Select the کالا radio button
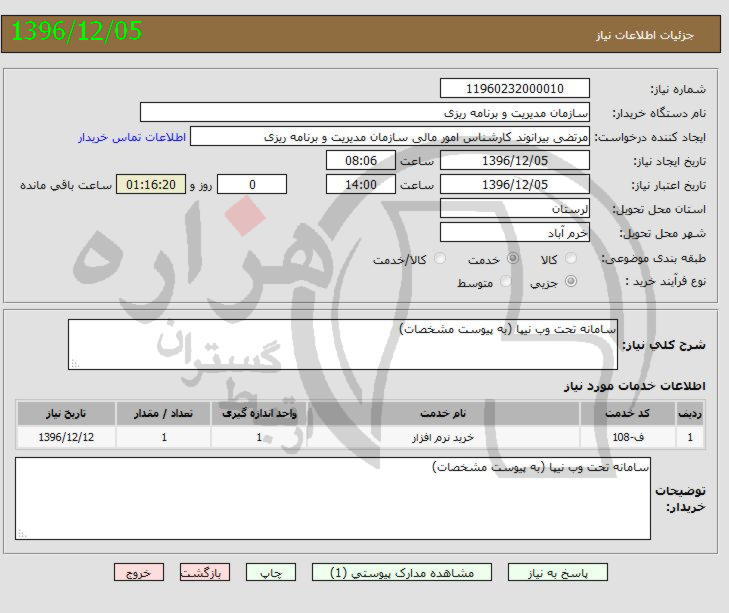Screen dimensions: 729x613 pyautogui.click(x=571, y=259)
